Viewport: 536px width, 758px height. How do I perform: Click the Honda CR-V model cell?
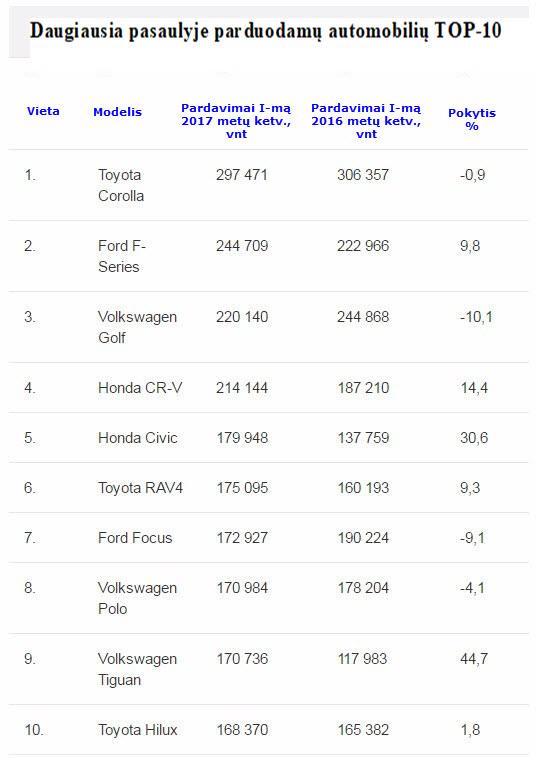140,388
